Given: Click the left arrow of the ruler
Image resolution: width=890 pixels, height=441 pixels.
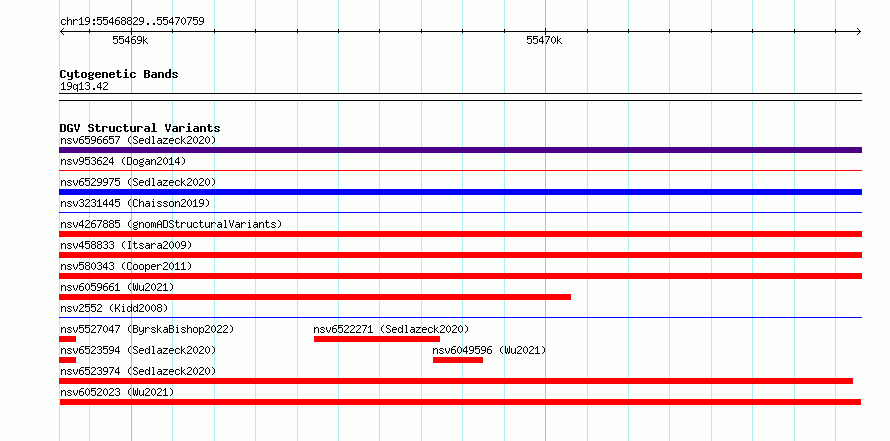Looking at the screenshot, I should [62, 32].
